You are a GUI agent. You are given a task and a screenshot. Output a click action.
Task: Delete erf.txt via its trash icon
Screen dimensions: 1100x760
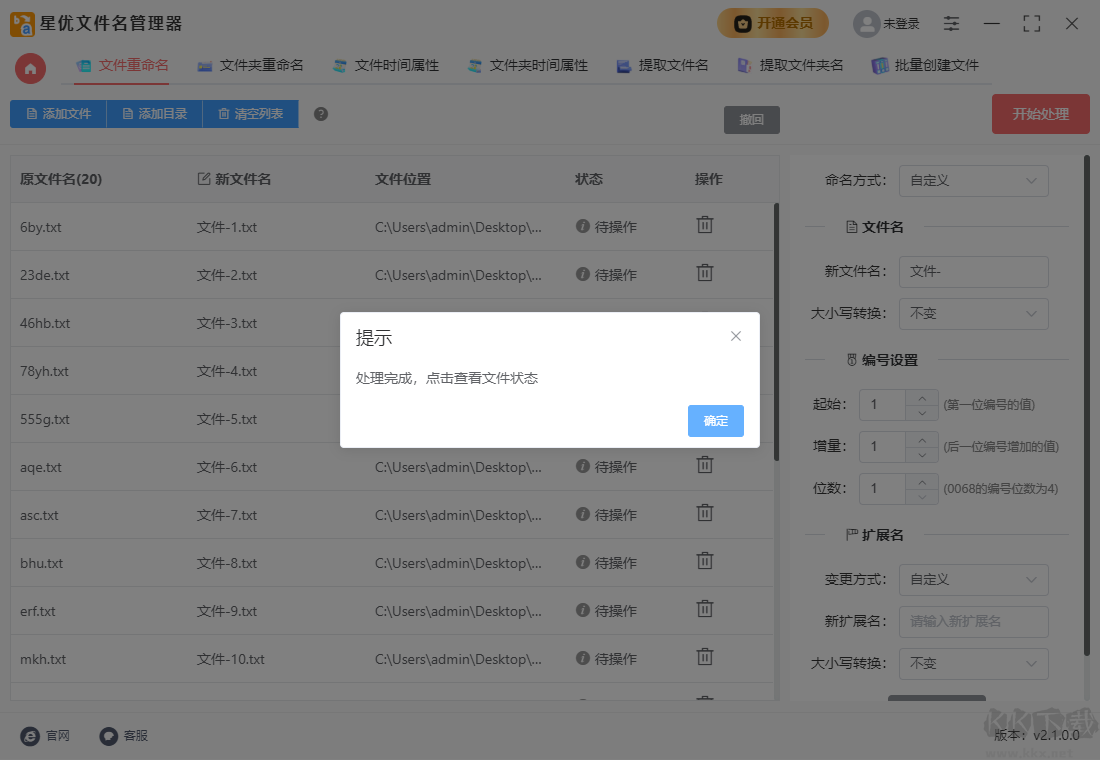tap(704, 610)
